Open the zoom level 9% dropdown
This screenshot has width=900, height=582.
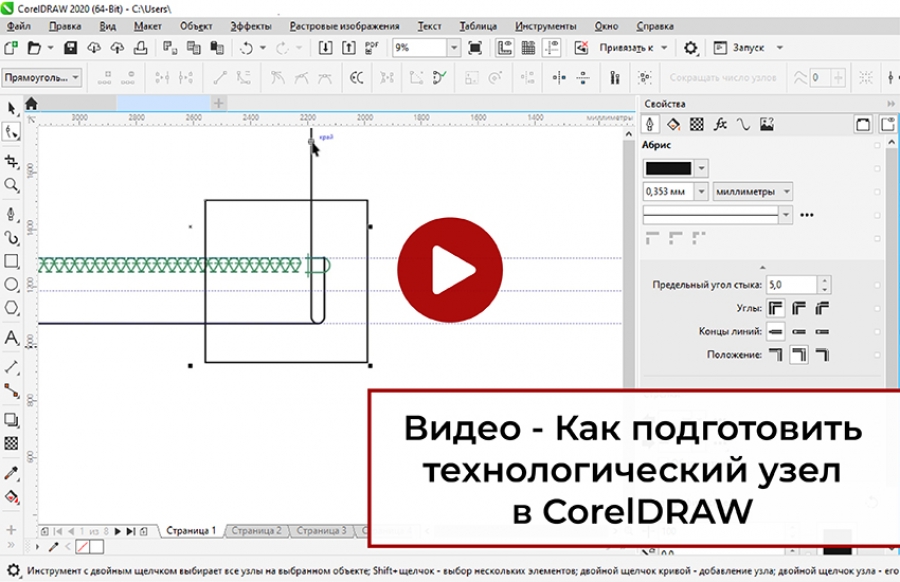(x=453, y=48)
